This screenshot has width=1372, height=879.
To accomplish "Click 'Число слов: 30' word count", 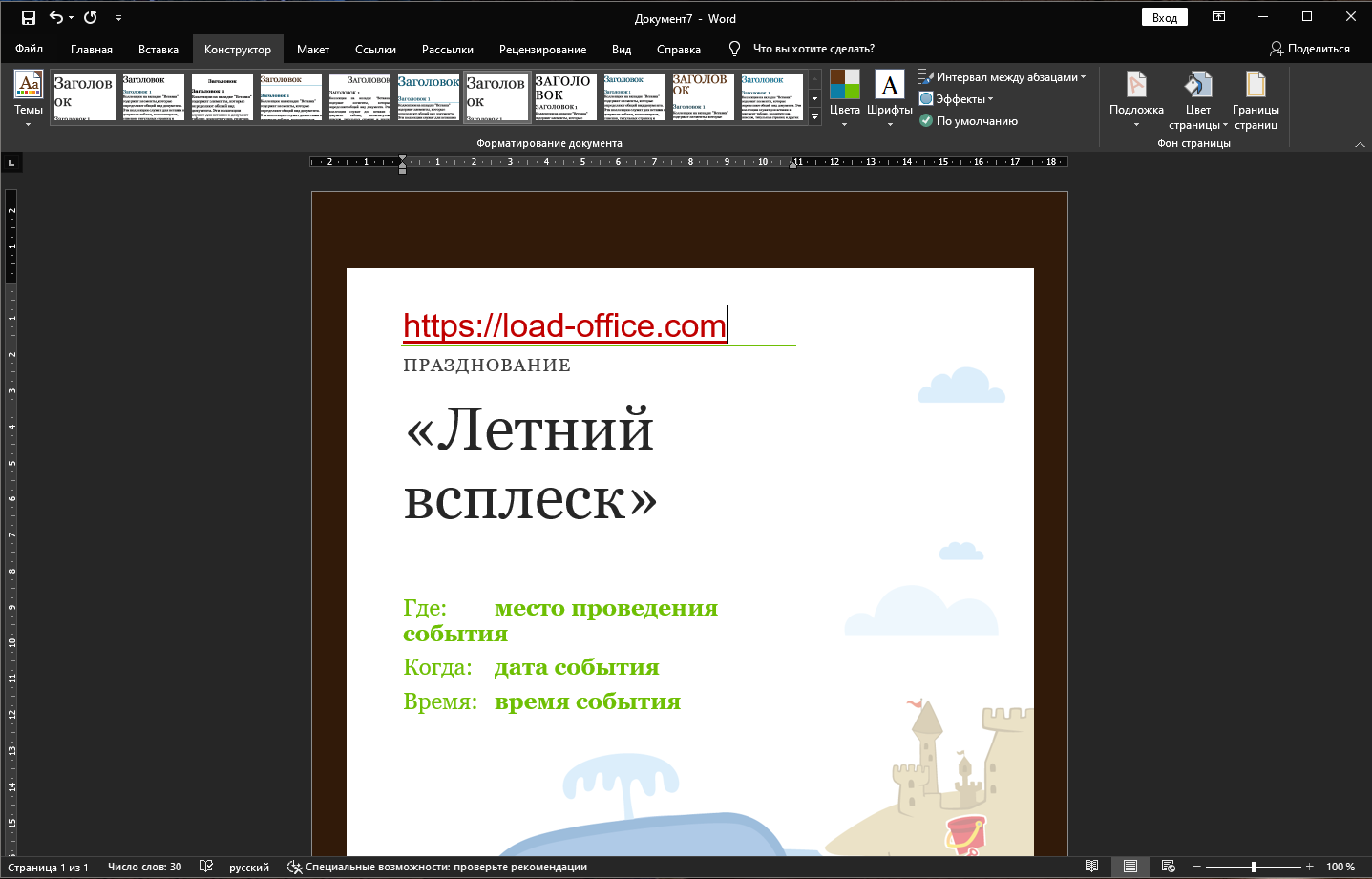I will (144, 867).
